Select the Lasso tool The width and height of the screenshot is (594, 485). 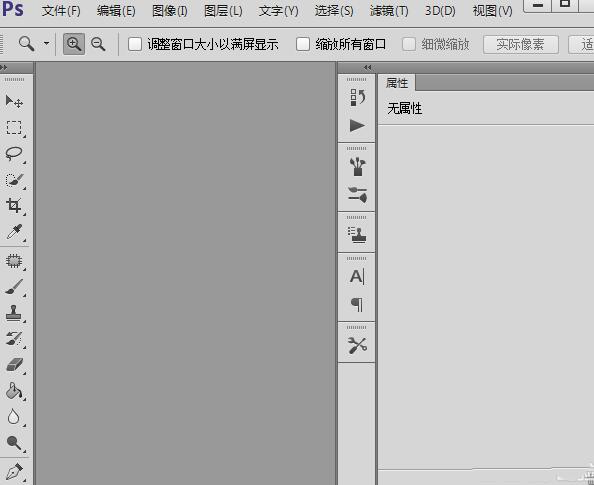[14, 153]
